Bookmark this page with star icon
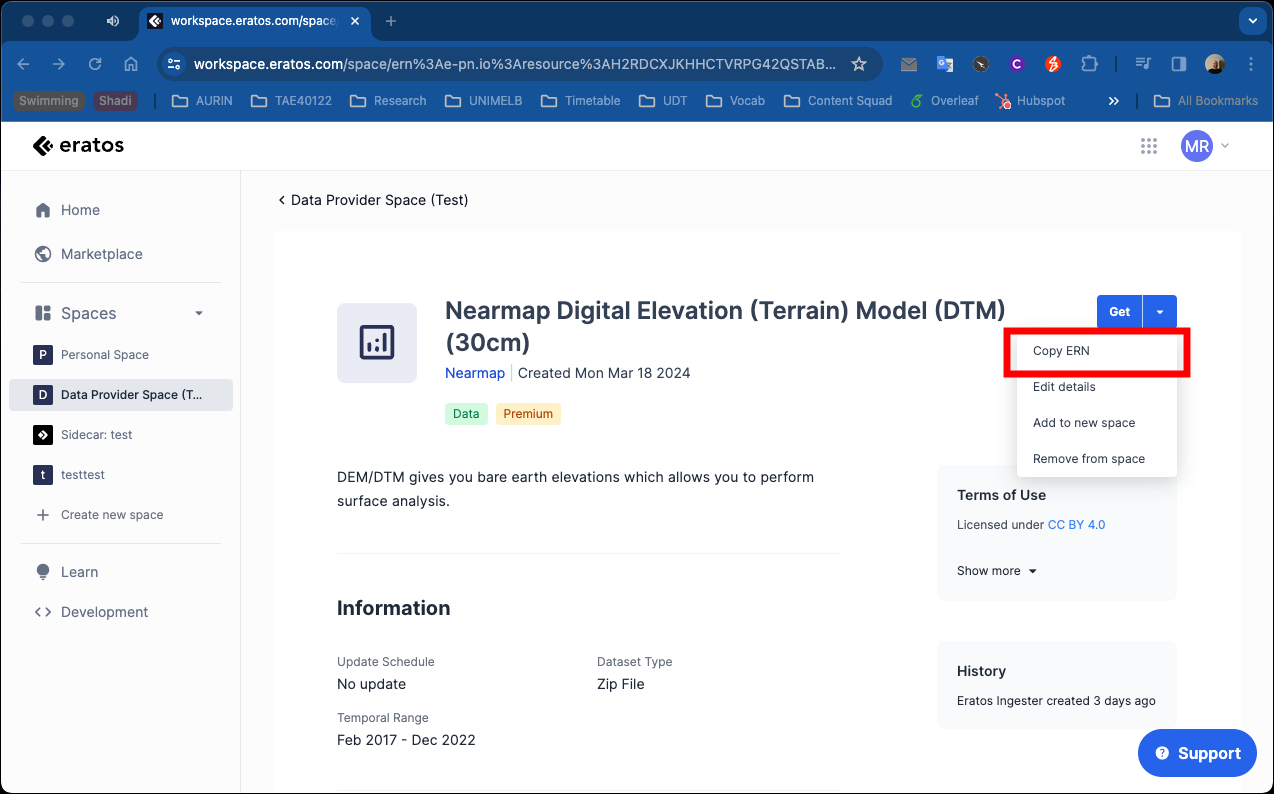The width and height of the screenshot is (1274, 794). [x=858, y=64]
